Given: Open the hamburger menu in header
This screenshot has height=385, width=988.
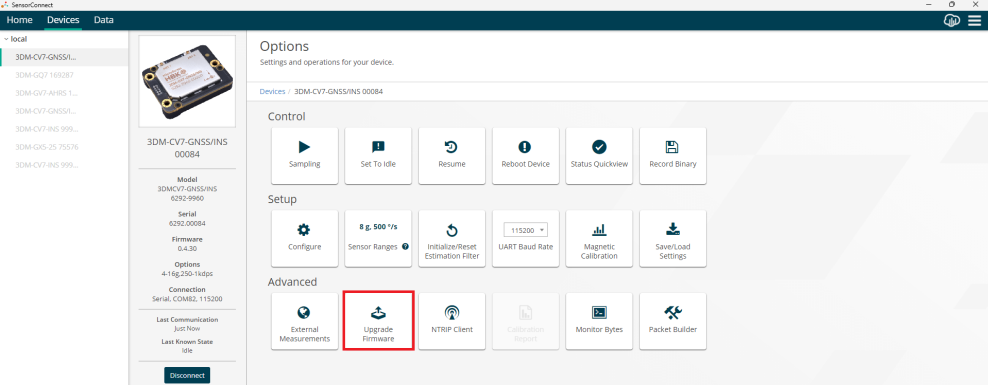Looking at the screenshot, I should [x=974, y=21].
